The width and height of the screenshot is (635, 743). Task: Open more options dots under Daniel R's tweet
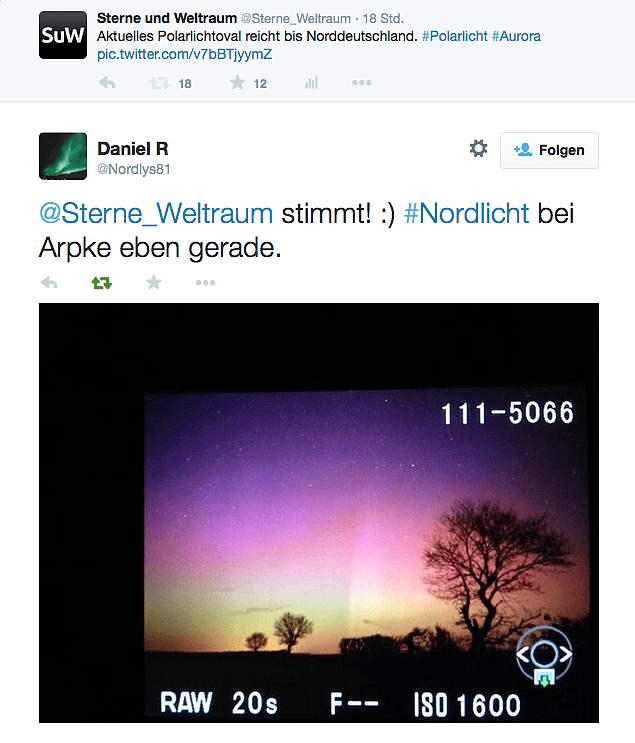pos(206,283)
